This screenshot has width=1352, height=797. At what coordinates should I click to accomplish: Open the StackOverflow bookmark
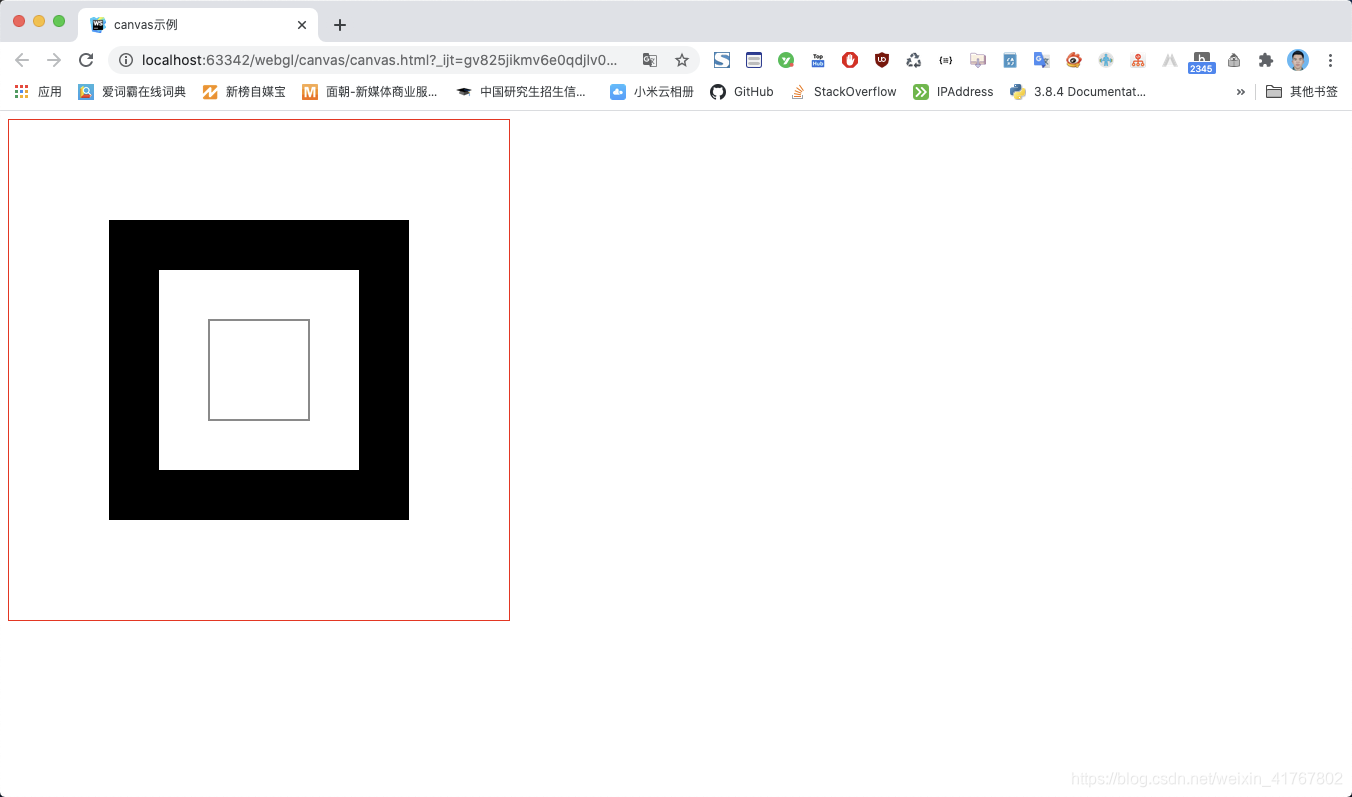[x=844, y=92]
